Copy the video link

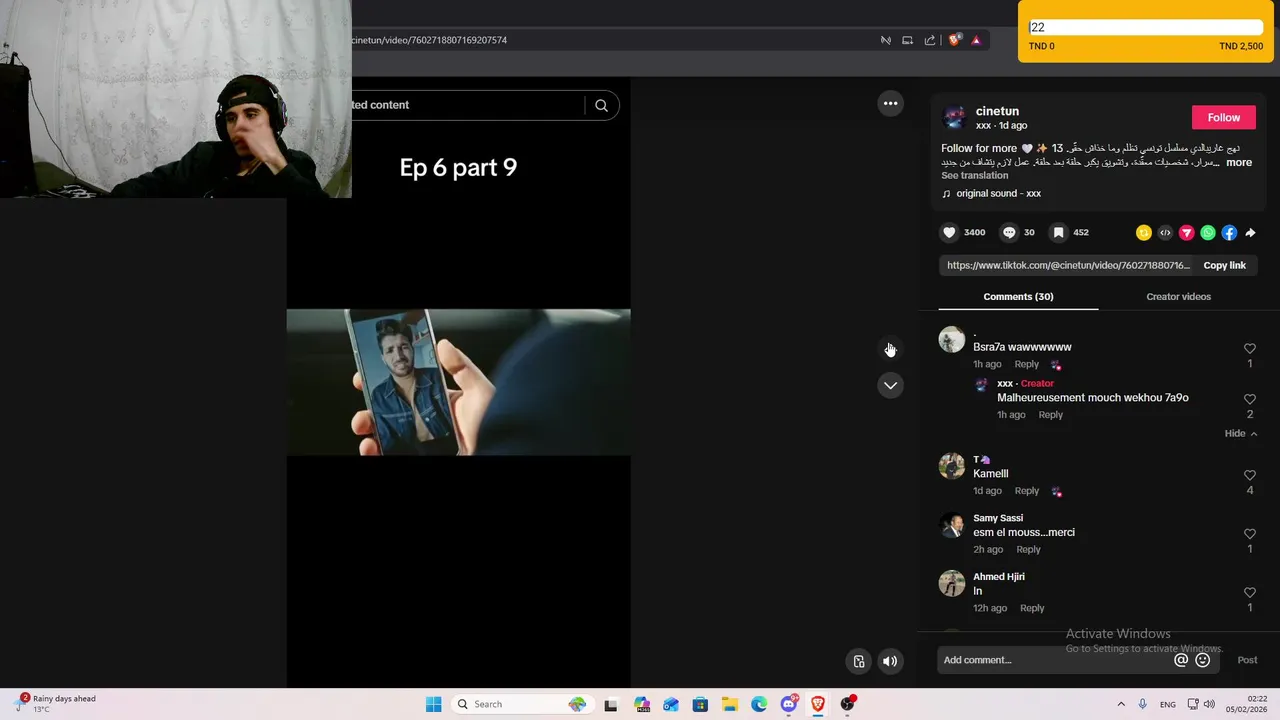click(x=1224, y=265)
